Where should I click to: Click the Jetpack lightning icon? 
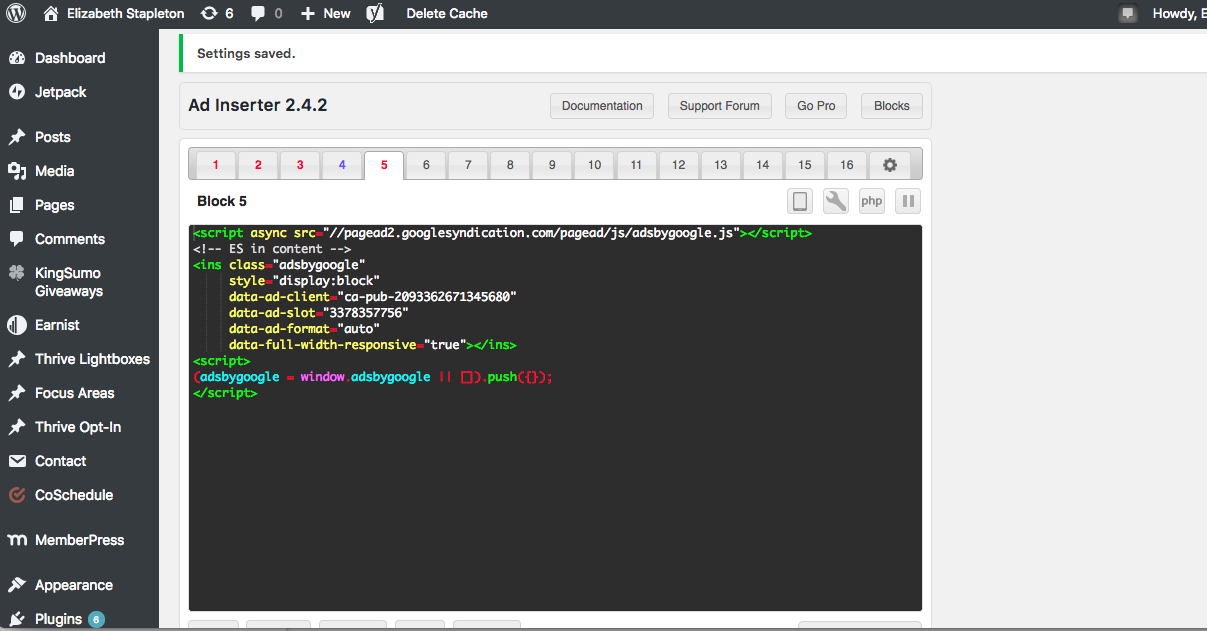tap(17, 92)
